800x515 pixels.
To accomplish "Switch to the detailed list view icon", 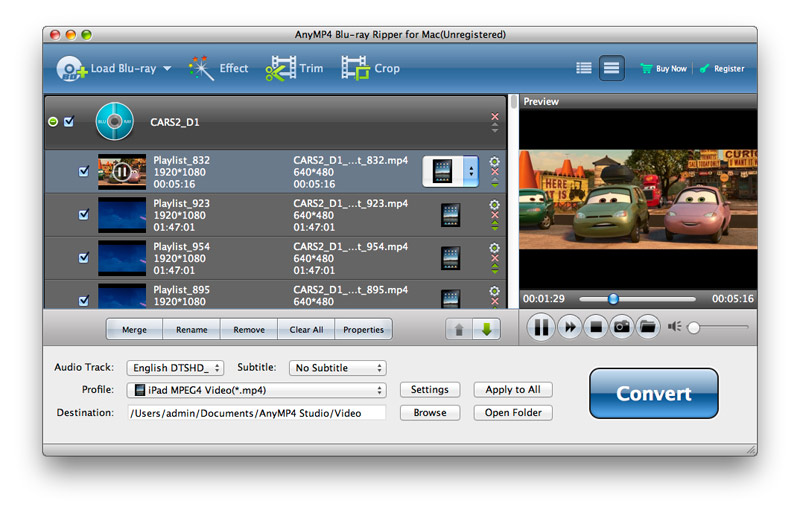I will pyautogui.click(x=584, y=68).
